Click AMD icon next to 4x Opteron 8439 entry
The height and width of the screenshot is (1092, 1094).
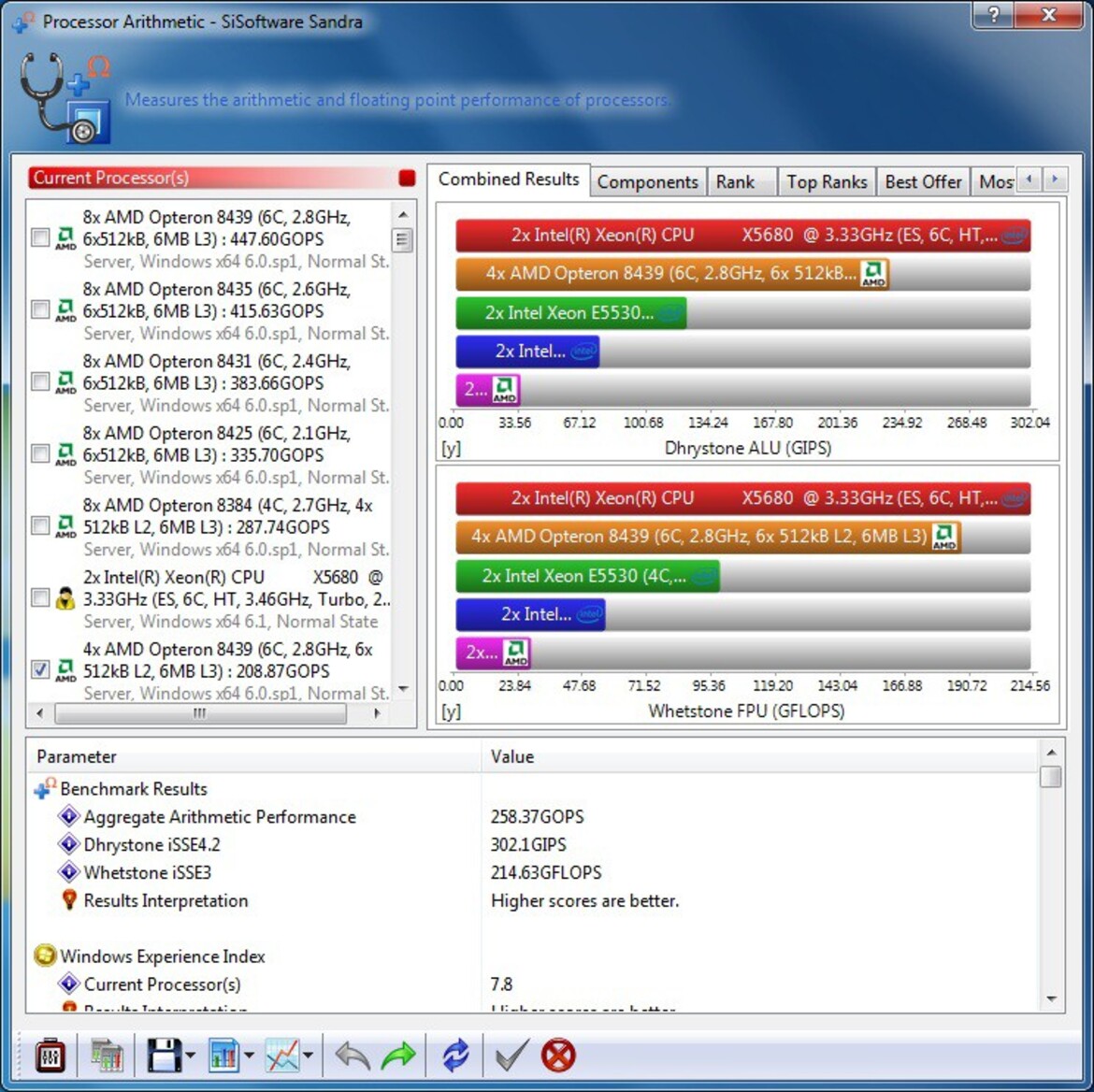click(65, 669)
